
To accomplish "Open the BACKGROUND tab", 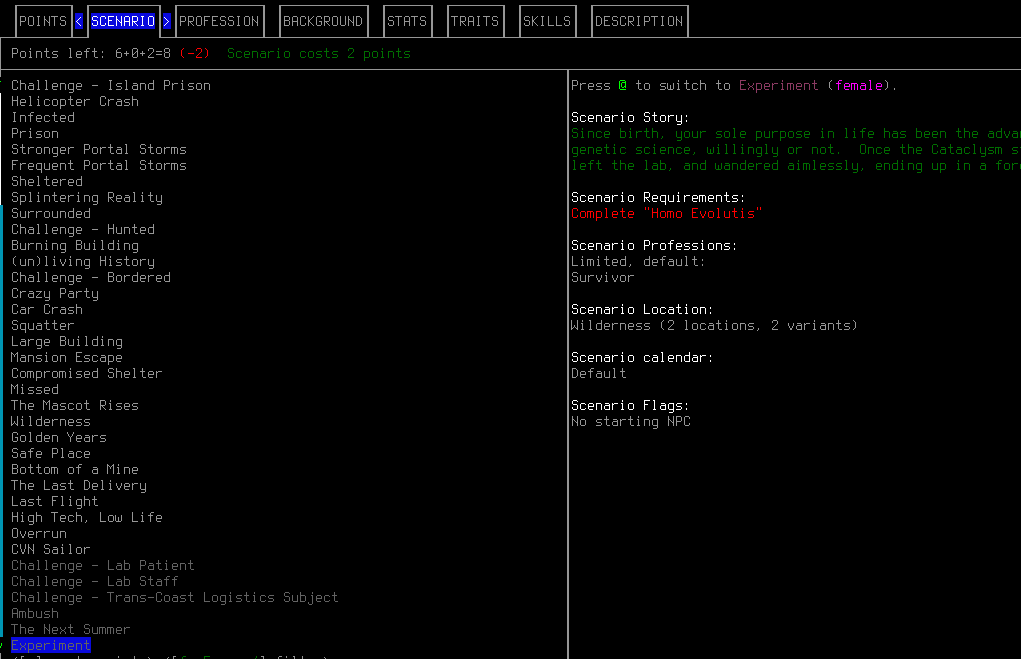I will click(x=323, y=21).
